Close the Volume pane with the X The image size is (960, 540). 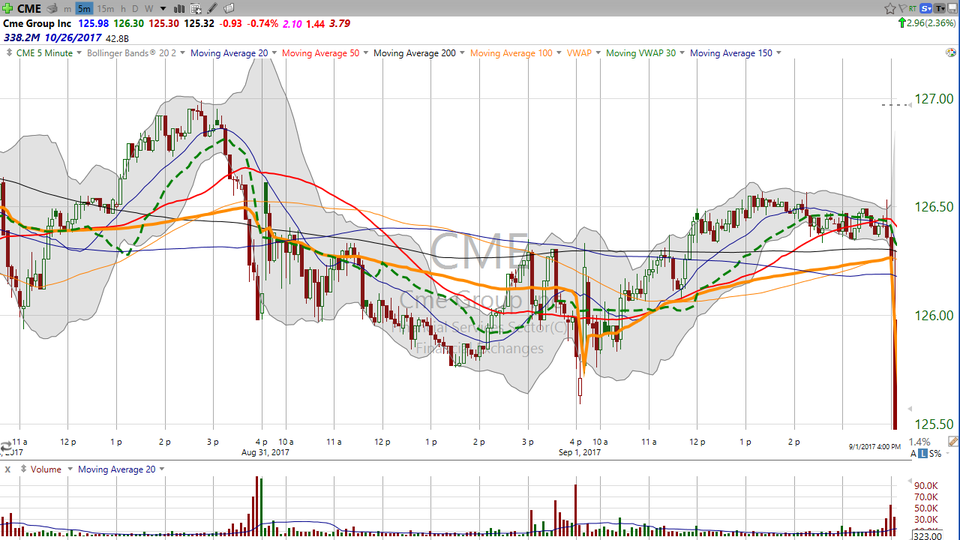click(8, 470)
